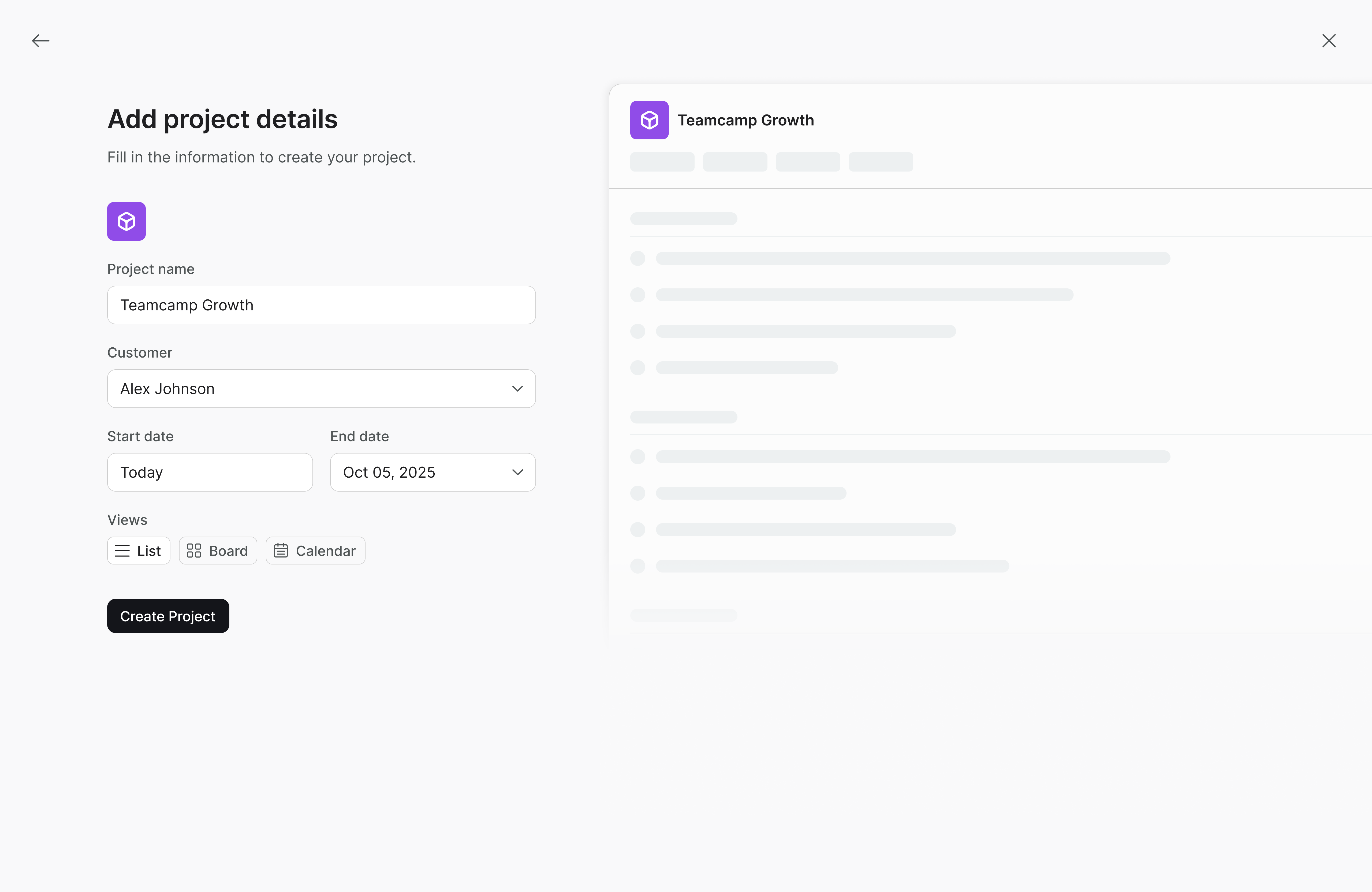Click the Create Project button
This screenshot has width=1372, height=892.
168,616
